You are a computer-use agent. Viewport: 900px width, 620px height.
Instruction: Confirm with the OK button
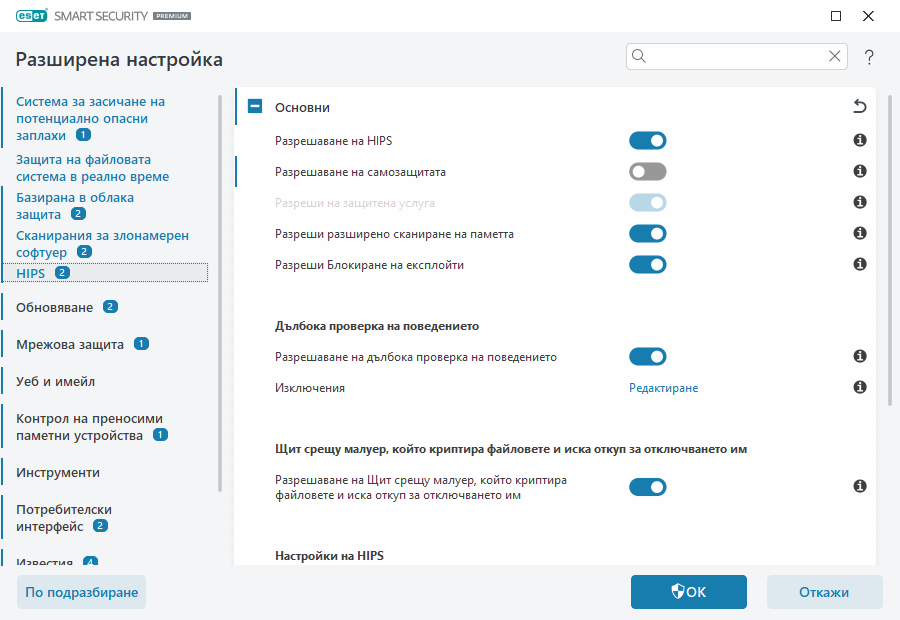[x=689, y=592]
